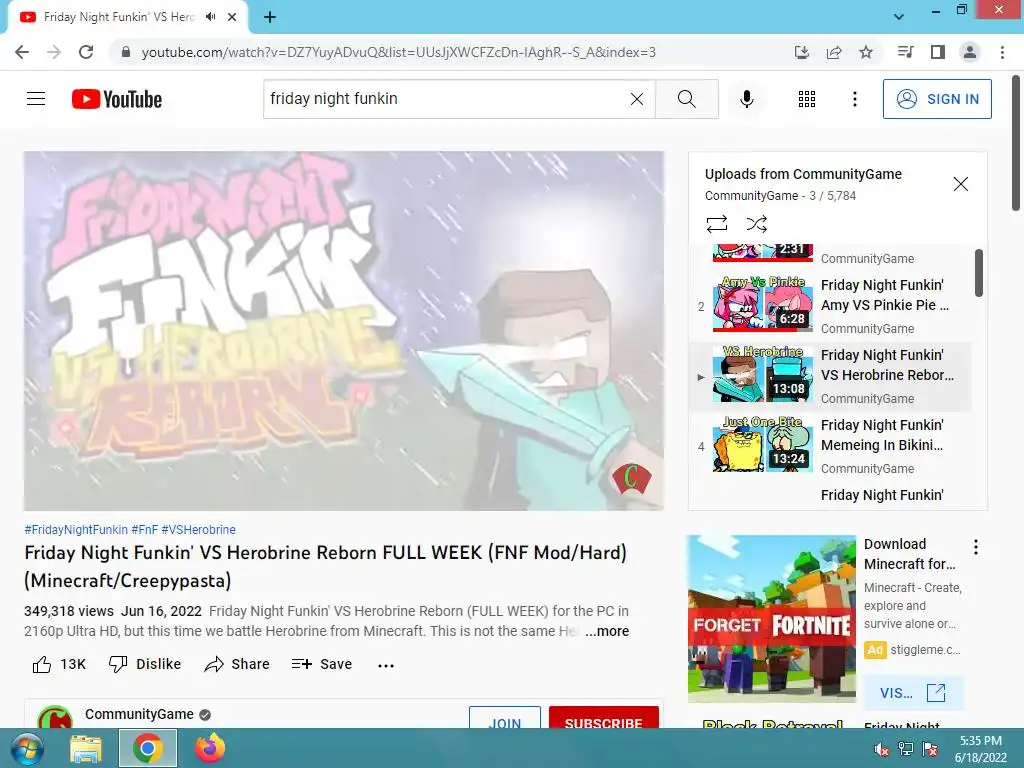Image resolution: width=1024 pixels, height=768 pixels.
Task: Open the tab search chevron
Action: (x=899, y=17)
